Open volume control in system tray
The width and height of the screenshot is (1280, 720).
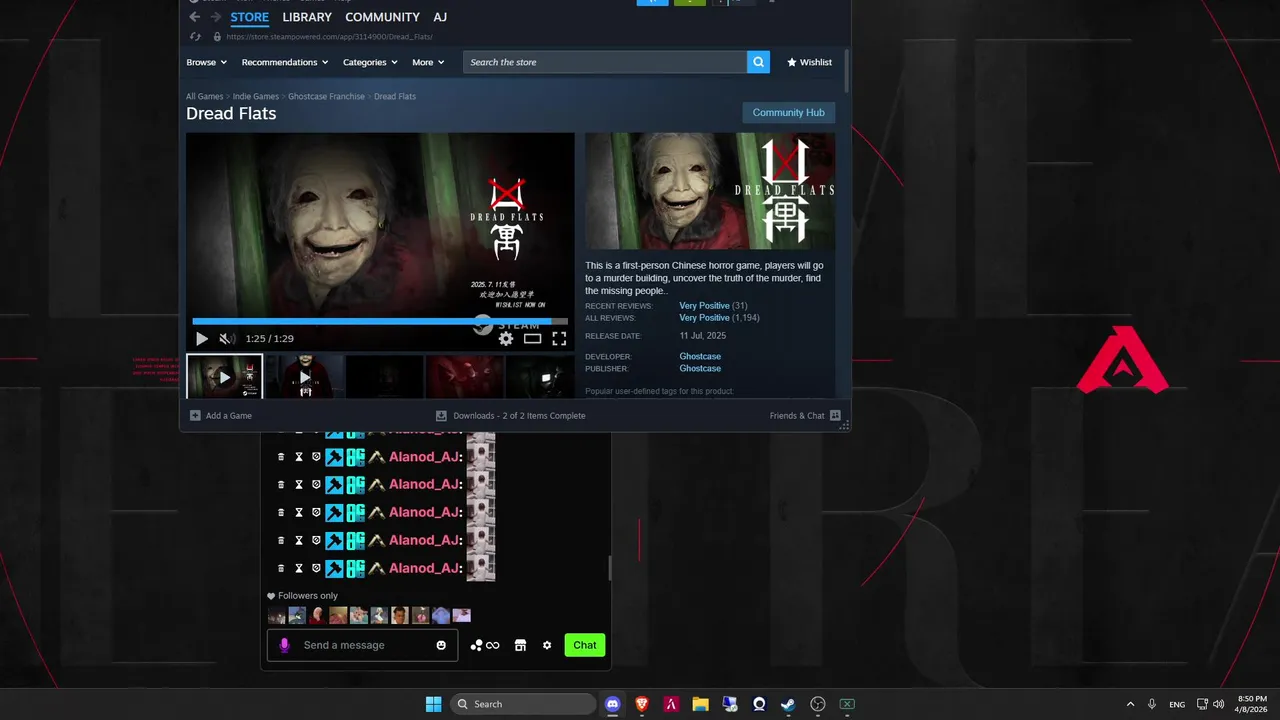tap(1220, 704)
